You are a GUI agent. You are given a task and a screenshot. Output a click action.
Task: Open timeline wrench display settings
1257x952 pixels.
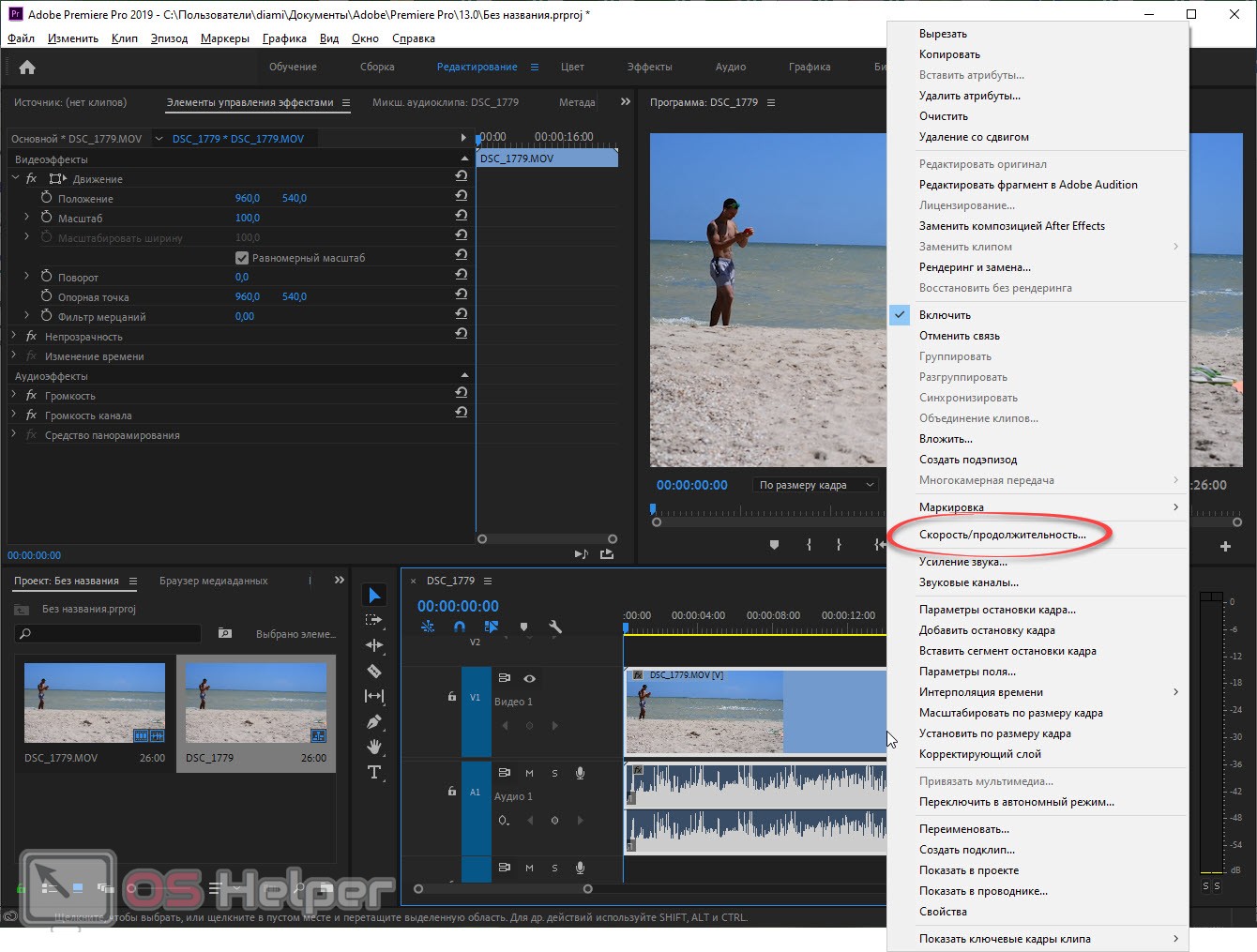[554, 627]
